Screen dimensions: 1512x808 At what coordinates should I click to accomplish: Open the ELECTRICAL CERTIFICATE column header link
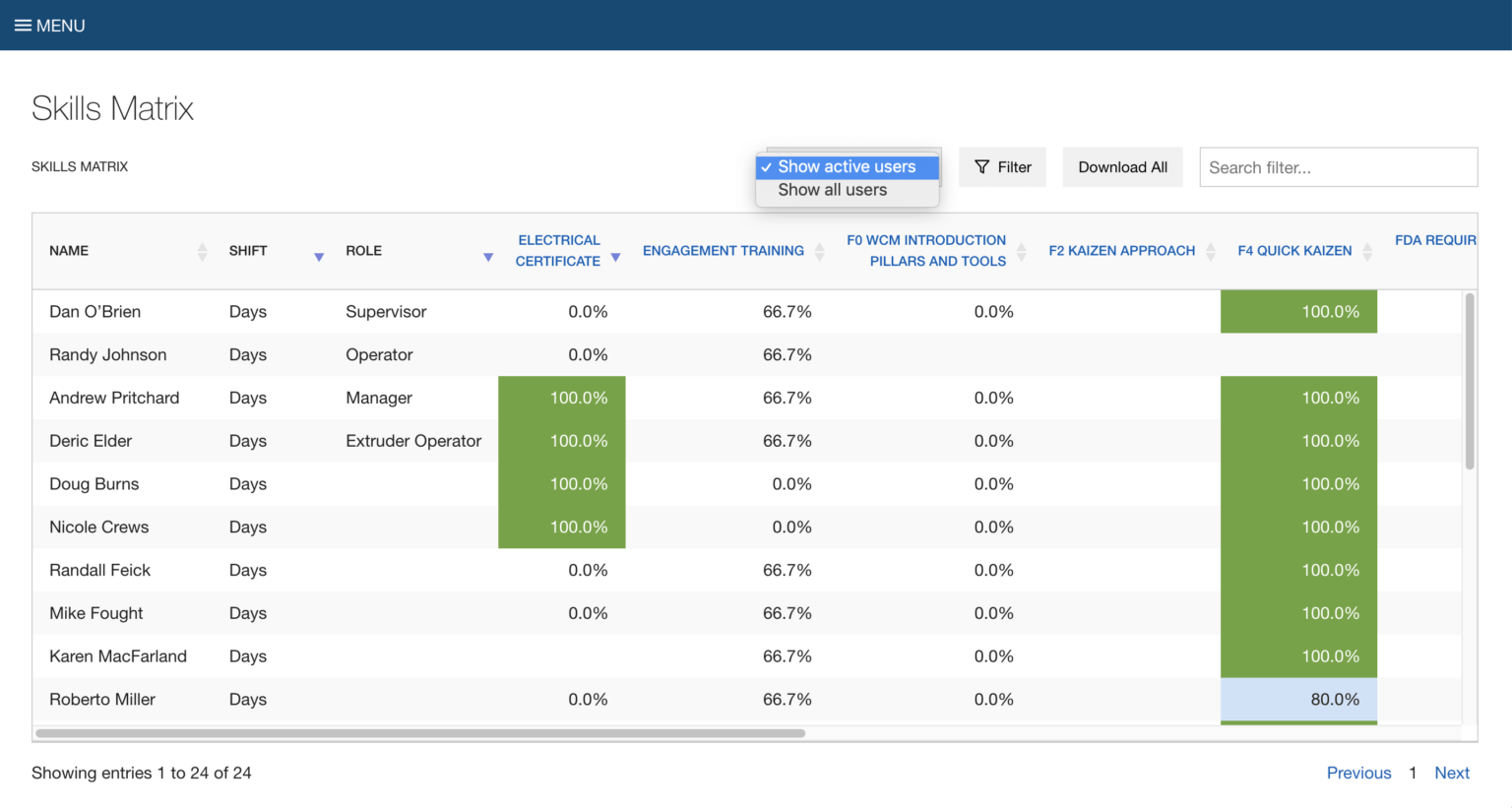[558, 251]
